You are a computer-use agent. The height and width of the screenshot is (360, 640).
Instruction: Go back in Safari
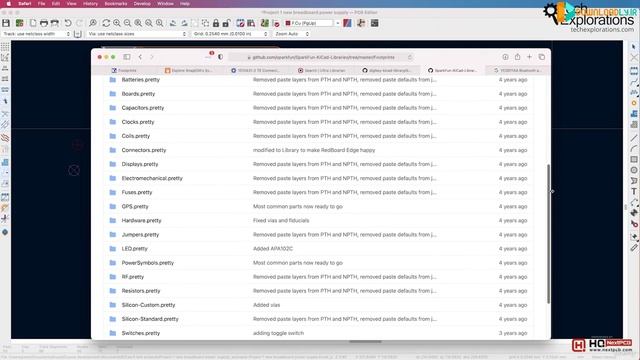click(x=140, y=57)
